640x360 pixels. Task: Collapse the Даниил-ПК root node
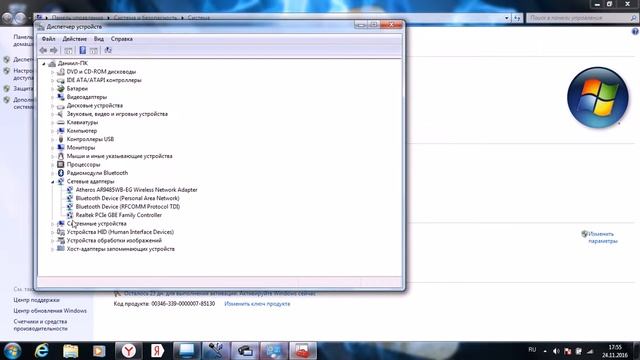[44, 64]
